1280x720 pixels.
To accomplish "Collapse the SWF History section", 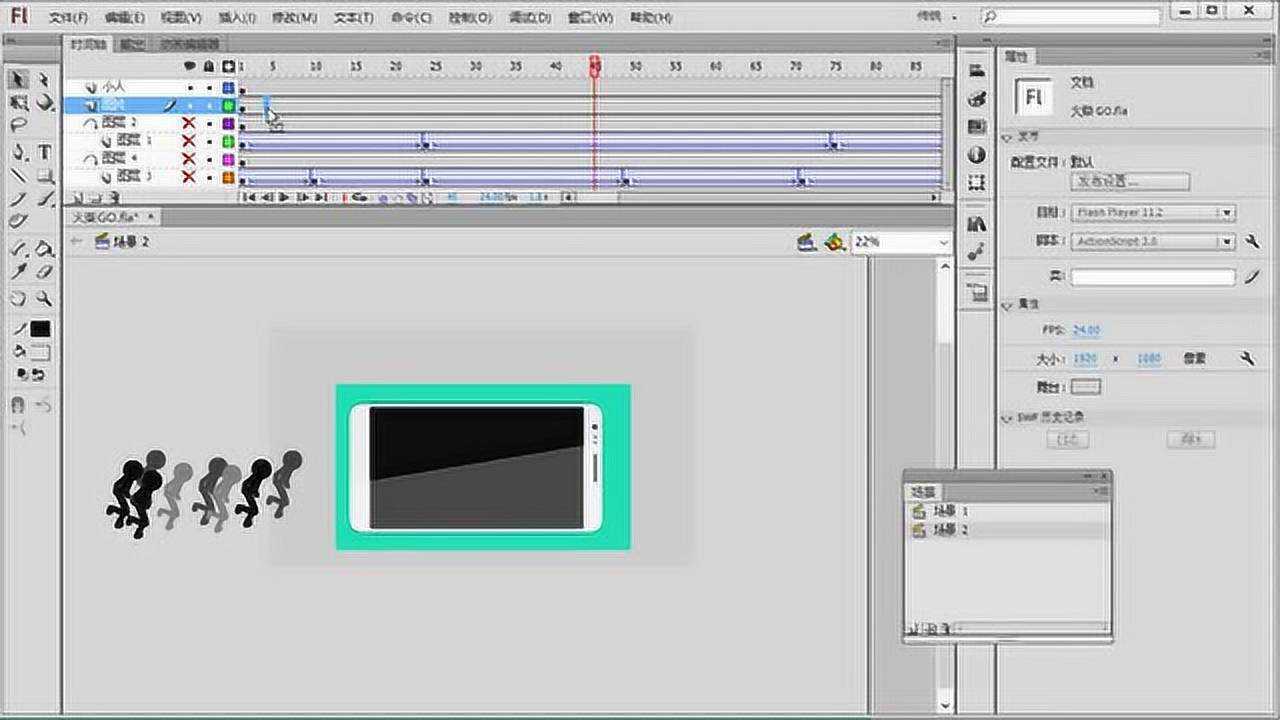I will [1008, 417].
